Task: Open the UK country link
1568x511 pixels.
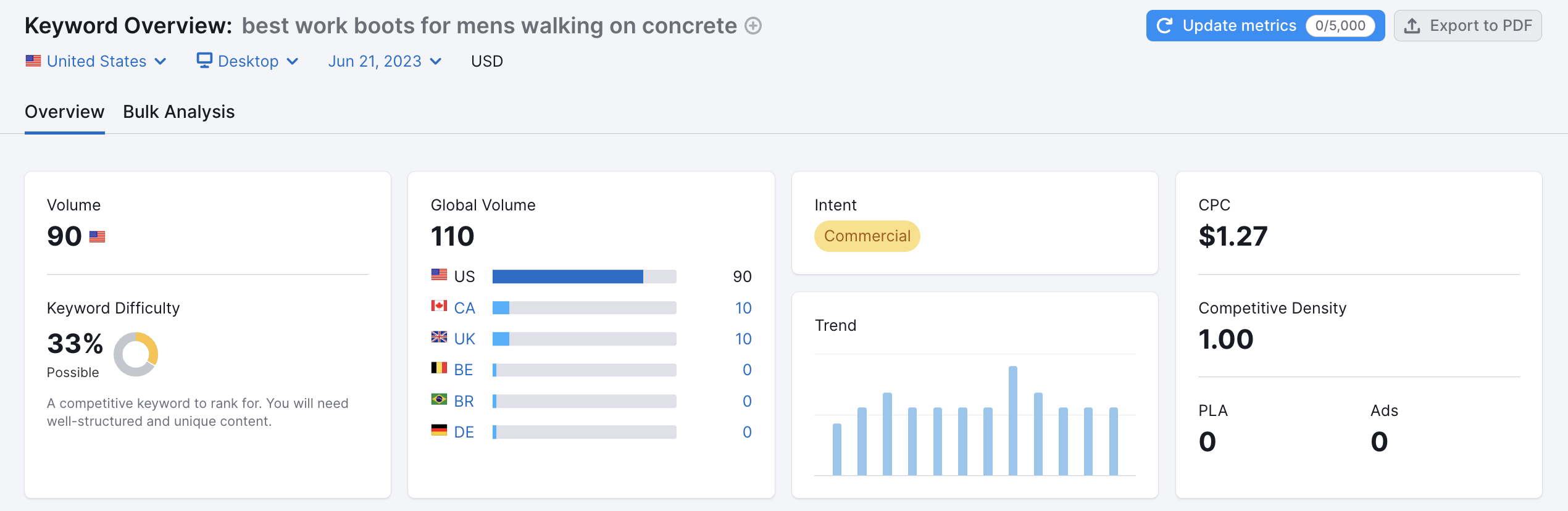Action: pos(464,339)
